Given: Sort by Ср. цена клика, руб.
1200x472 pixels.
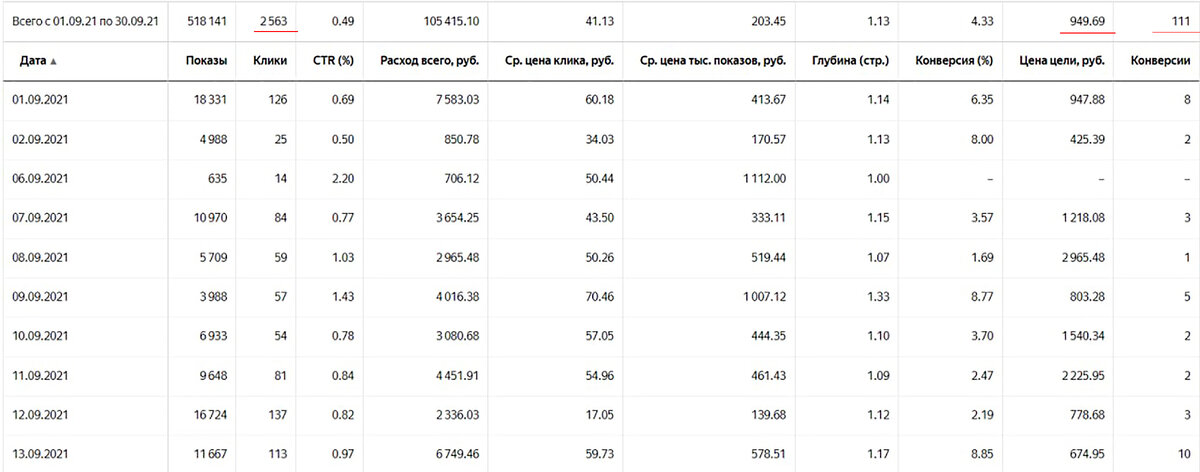Looking at the screenshot, I should click(558, 61).
